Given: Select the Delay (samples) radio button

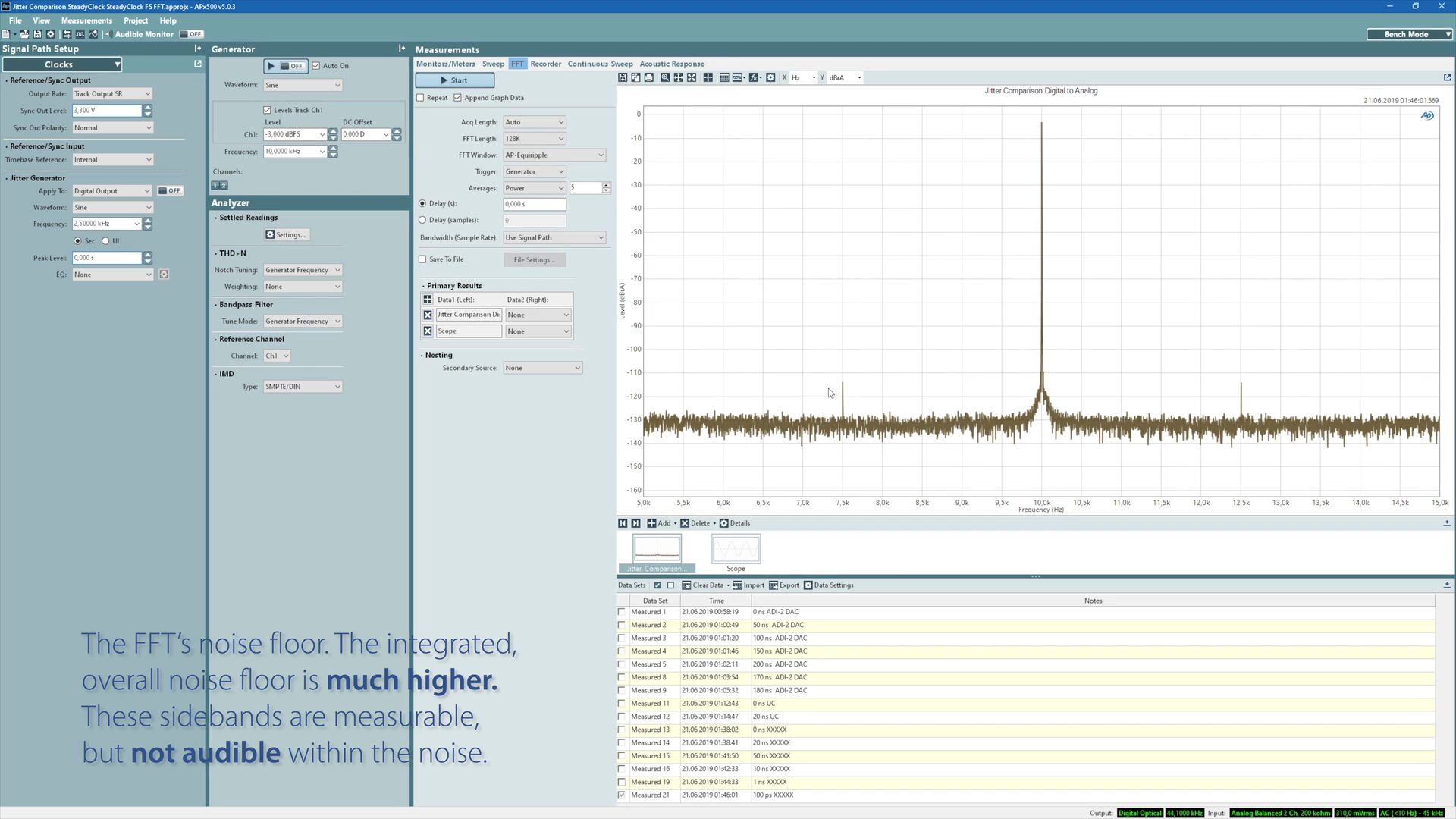Looking at the screenshot, I should tap(422, 220).
